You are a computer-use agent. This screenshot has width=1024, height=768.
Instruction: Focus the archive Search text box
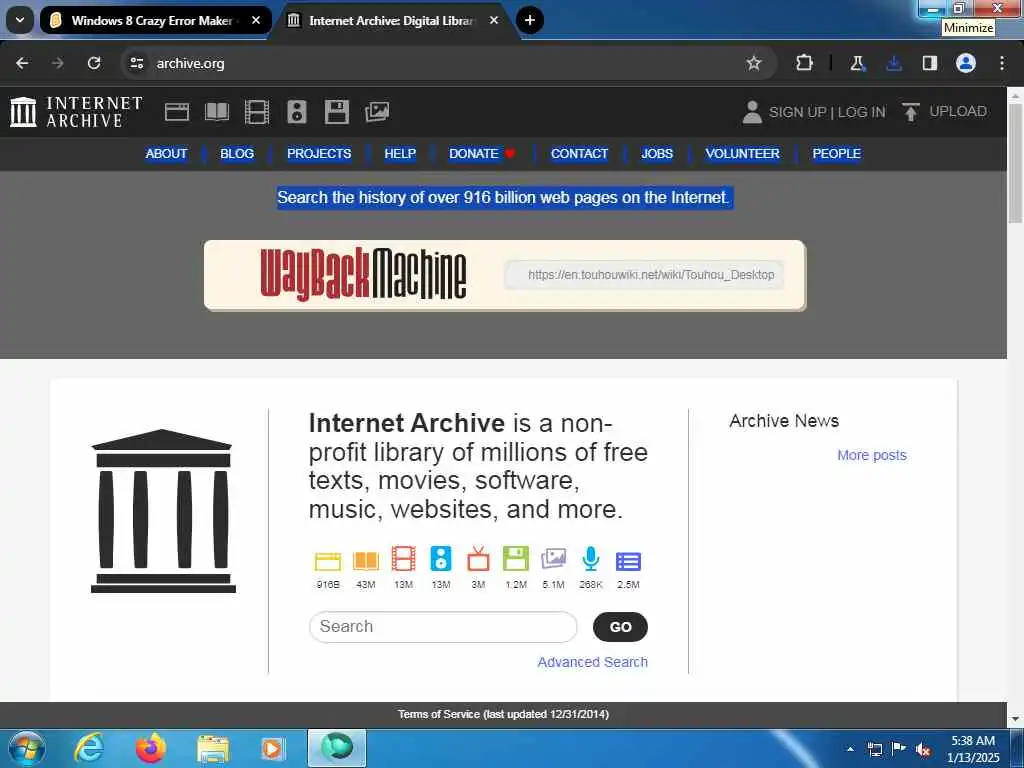443,627
